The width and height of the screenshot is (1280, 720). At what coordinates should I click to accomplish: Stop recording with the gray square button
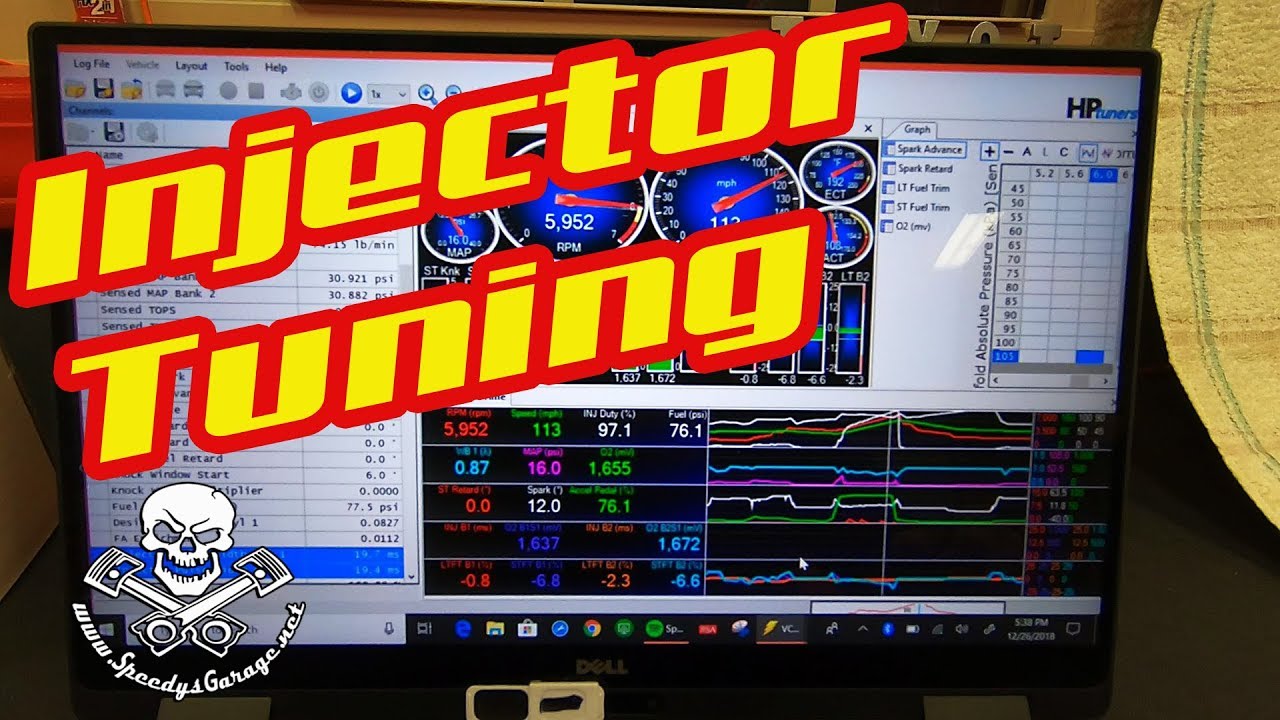[255, 91]
